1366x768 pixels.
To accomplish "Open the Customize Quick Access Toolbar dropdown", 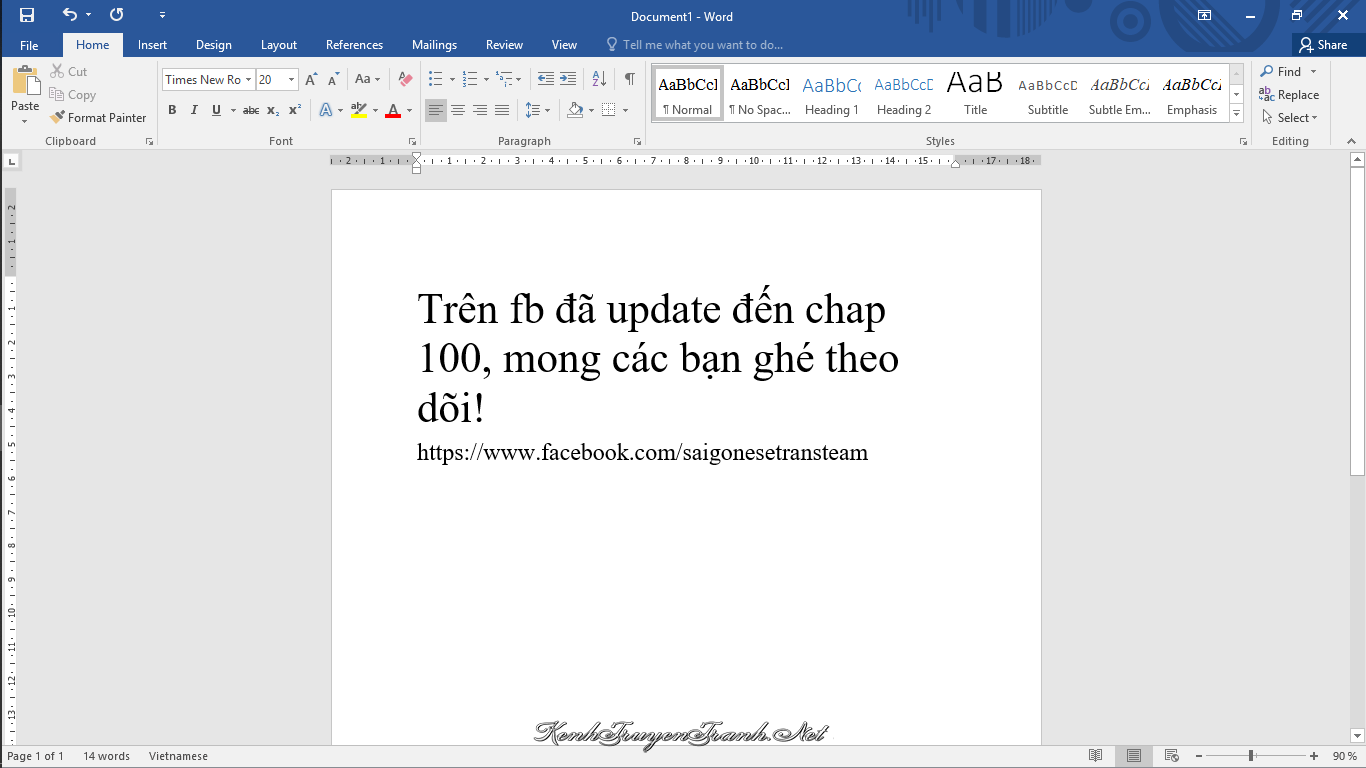I will (163, 15).
